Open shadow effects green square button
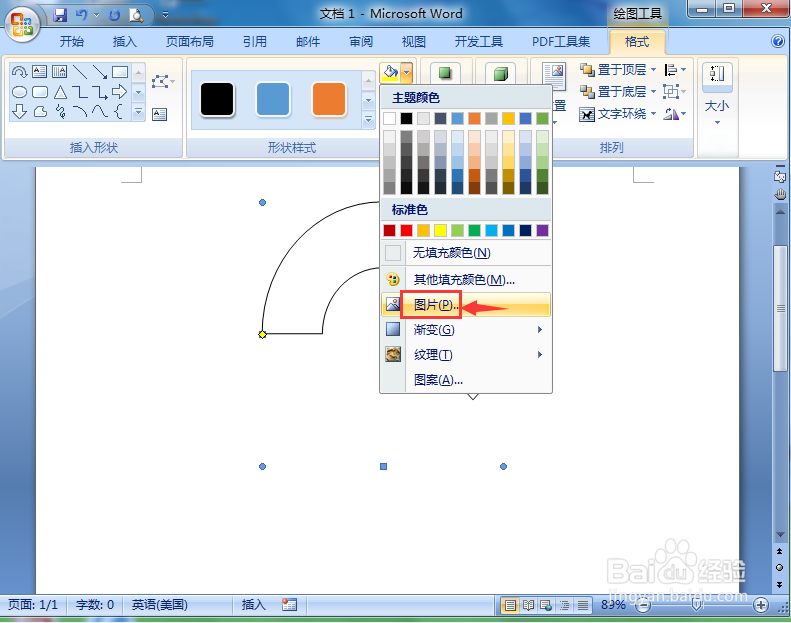 tap(444, 73)
